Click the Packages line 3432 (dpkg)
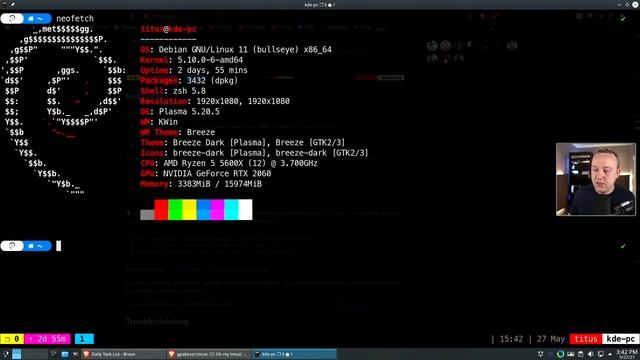Image resolution: width=640 pixels, height=360 pixels. pyautogui.click(x=189, y=80)
